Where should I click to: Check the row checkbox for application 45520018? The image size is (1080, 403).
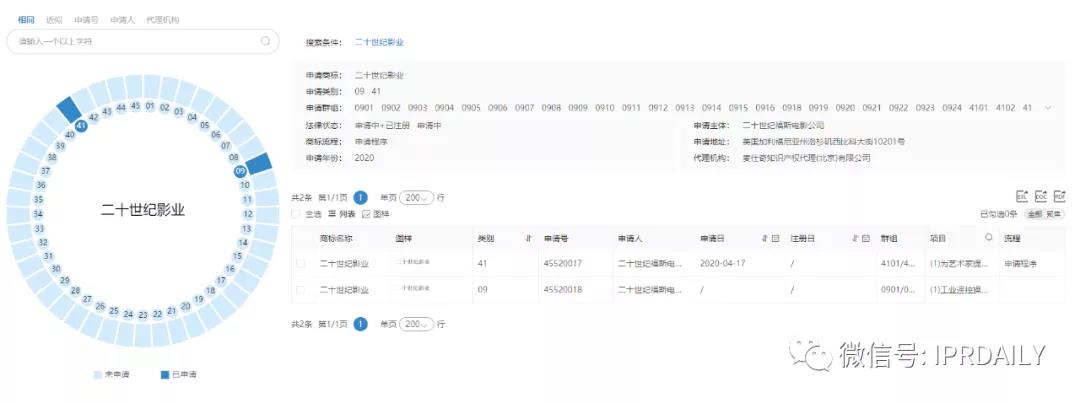coord(300,290)
